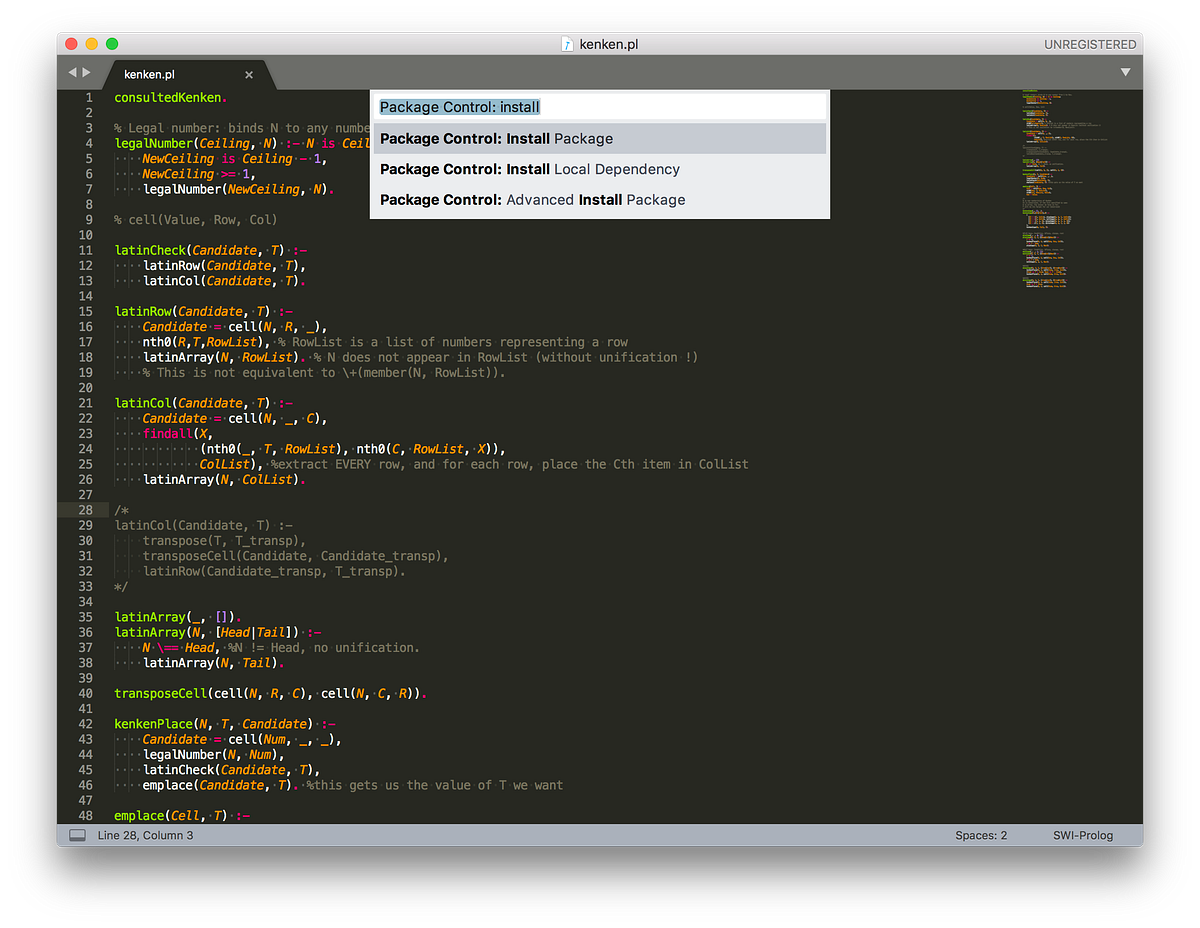Click the panel toggle icon in the status bar
The image size is (1200, 928).
77,834
